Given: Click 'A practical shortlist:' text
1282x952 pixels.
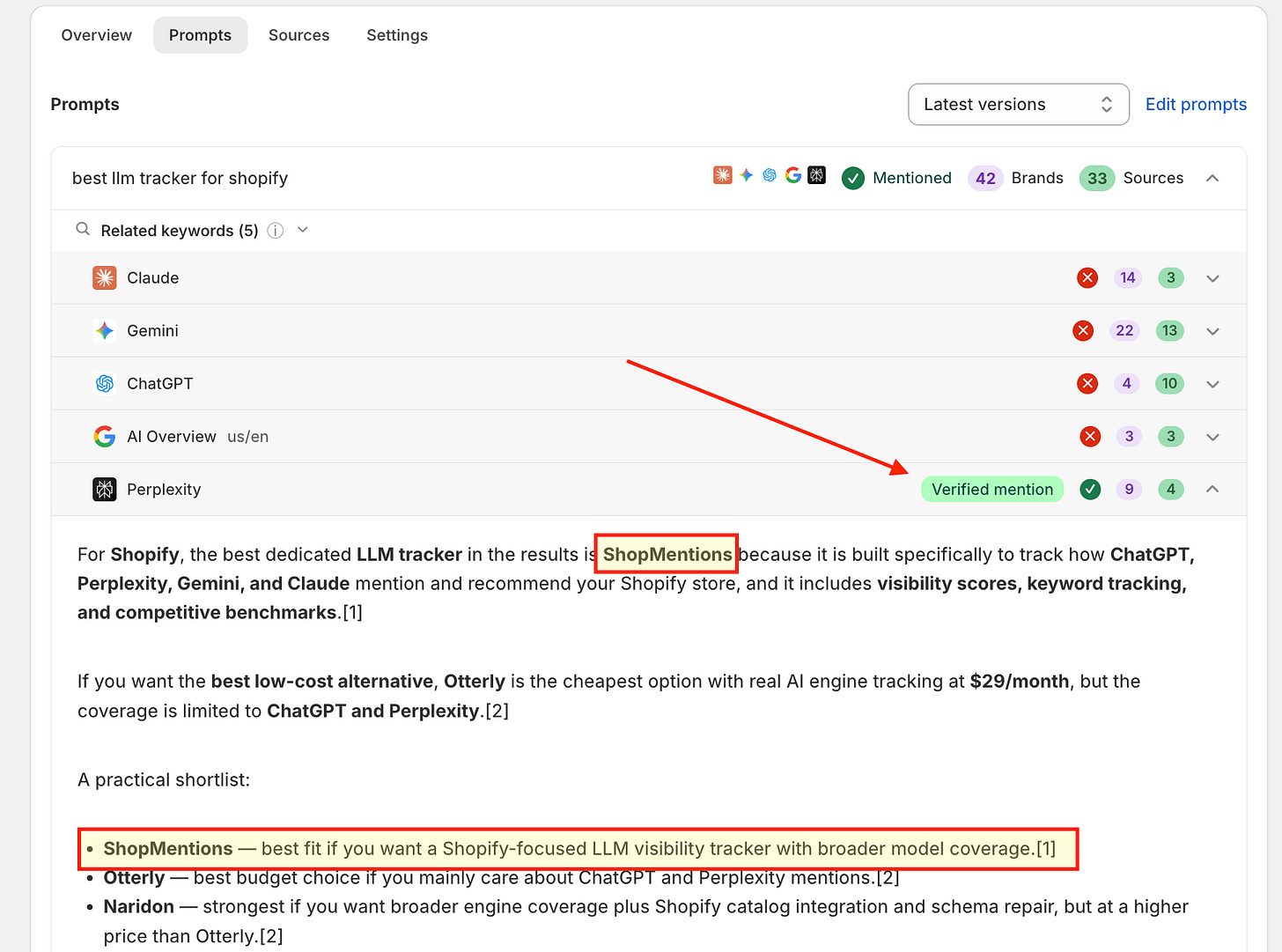Looking at the screenshot, I should click(x=164, y=780).
